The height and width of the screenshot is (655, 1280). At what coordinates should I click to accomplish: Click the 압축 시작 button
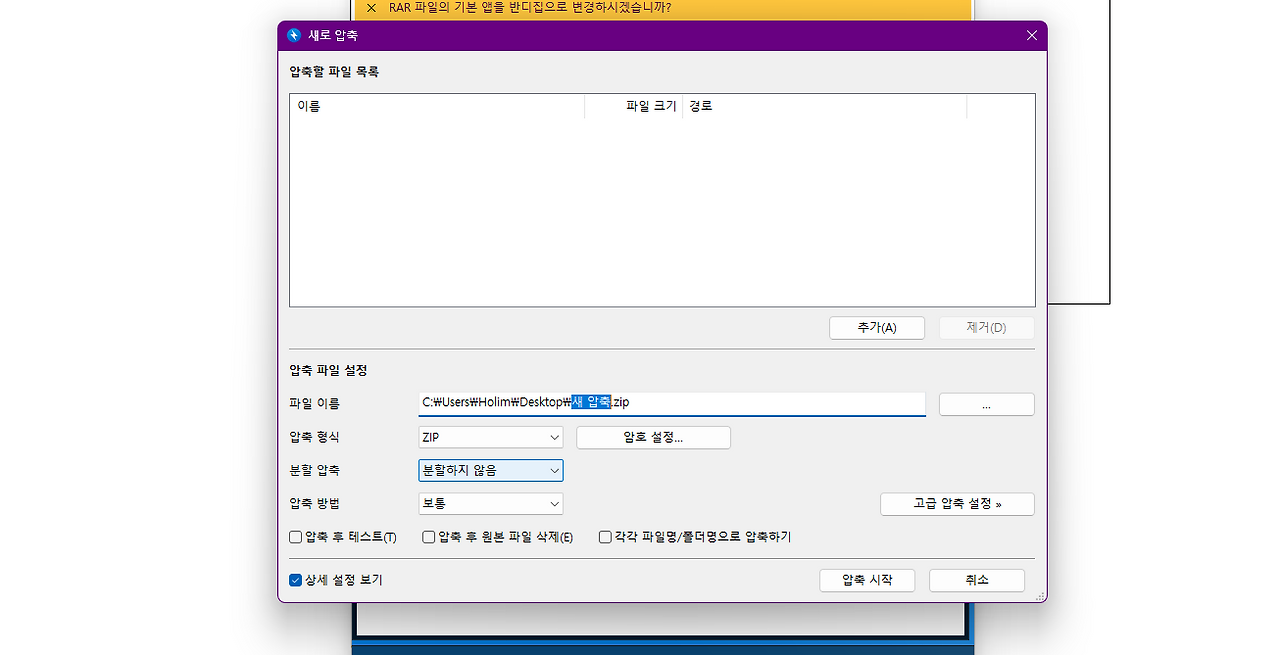(866, 580)
